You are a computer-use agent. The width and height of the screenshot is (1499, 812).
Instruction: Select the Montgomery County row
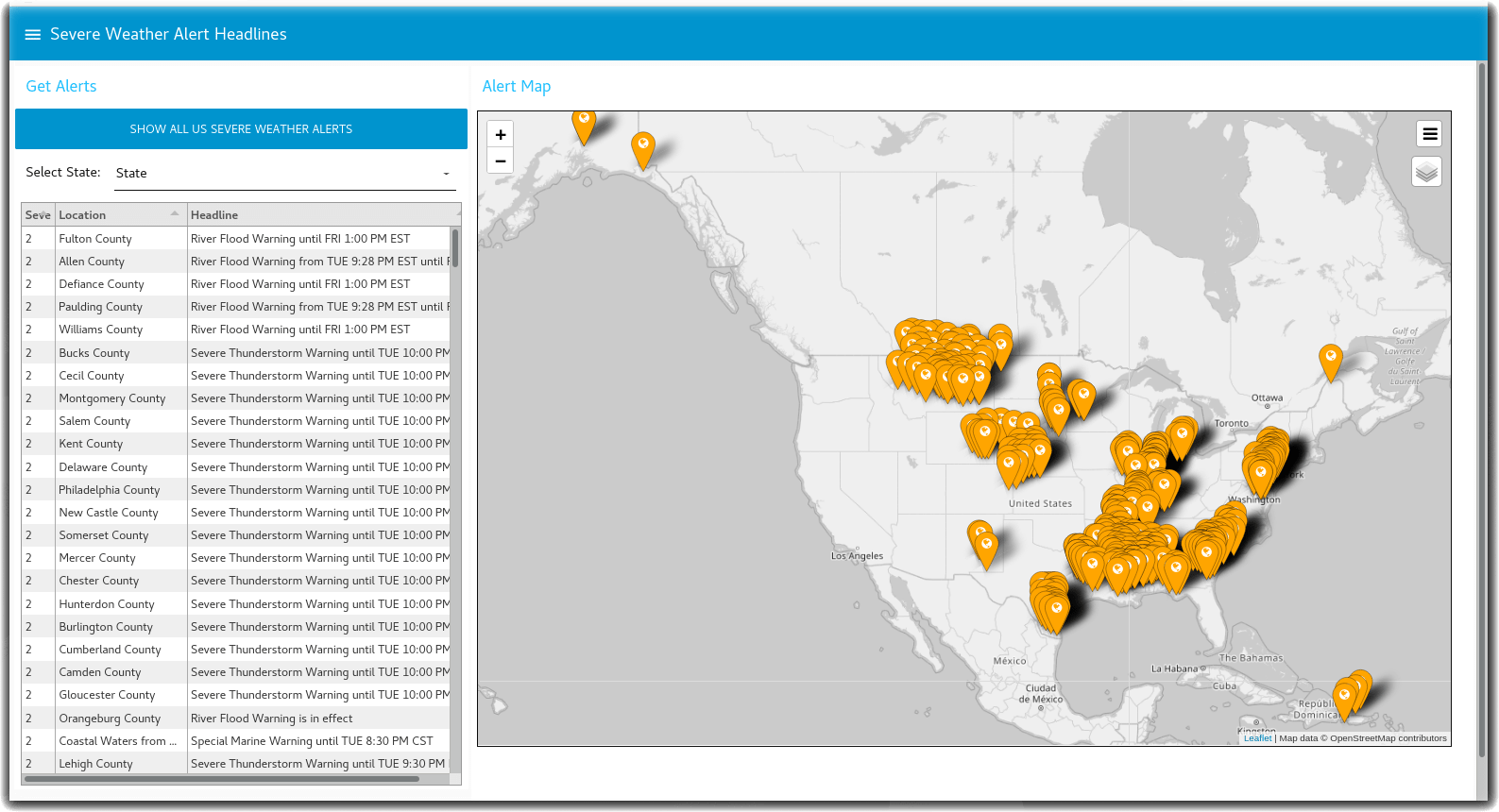coord(236,398)
